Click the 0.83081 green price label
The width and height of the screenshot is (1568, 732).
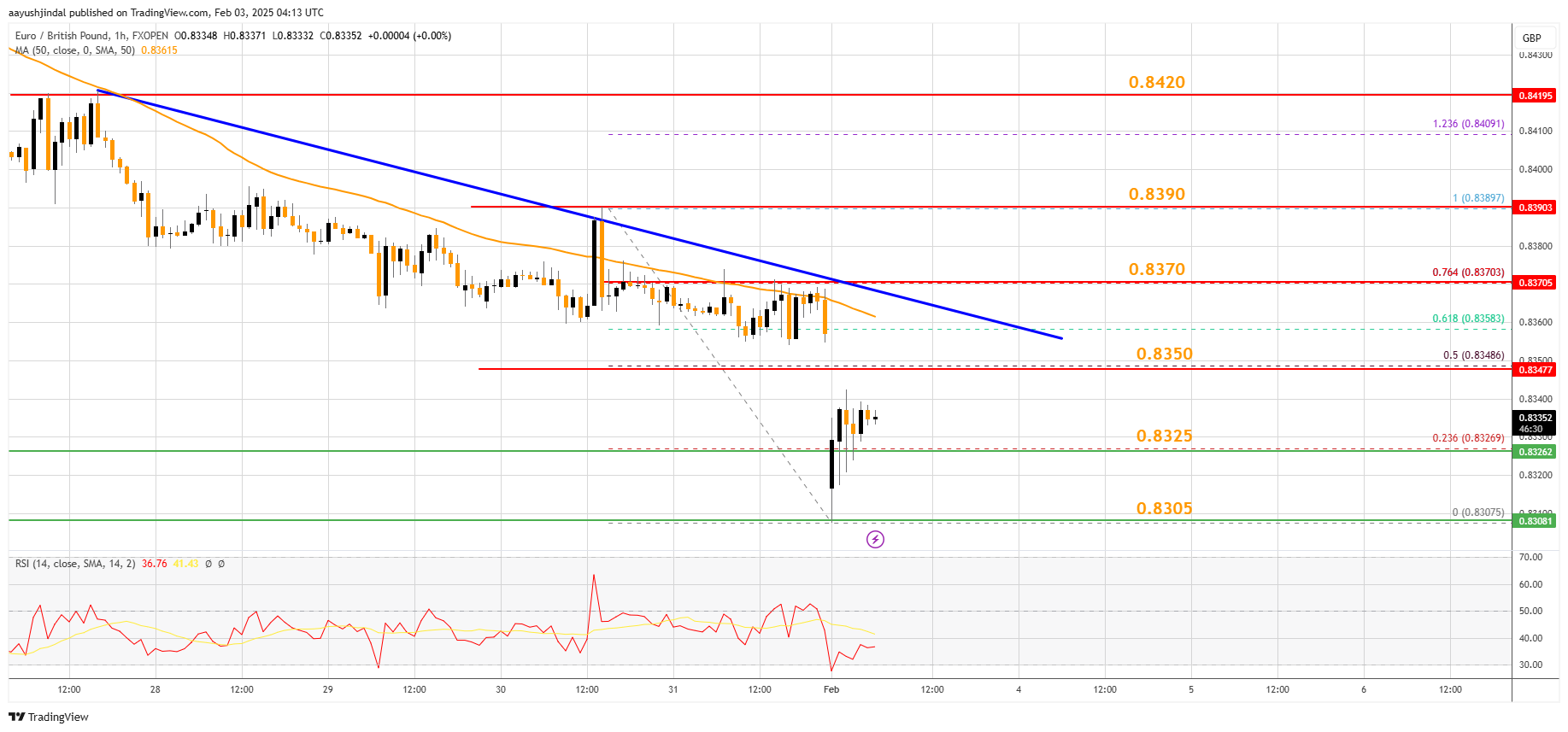1535,521
